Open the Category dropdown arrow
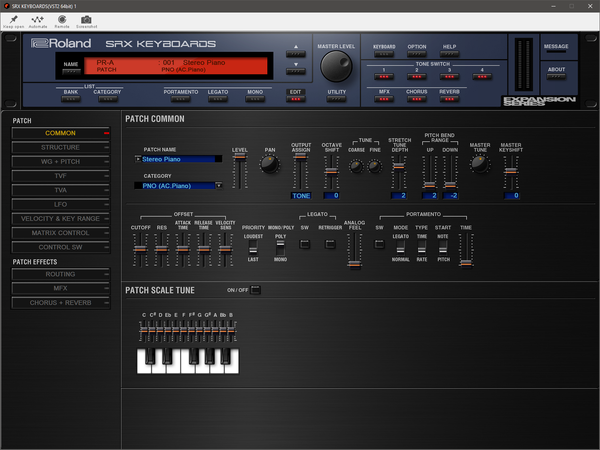 pyautogui.click(x=219, y=185)
